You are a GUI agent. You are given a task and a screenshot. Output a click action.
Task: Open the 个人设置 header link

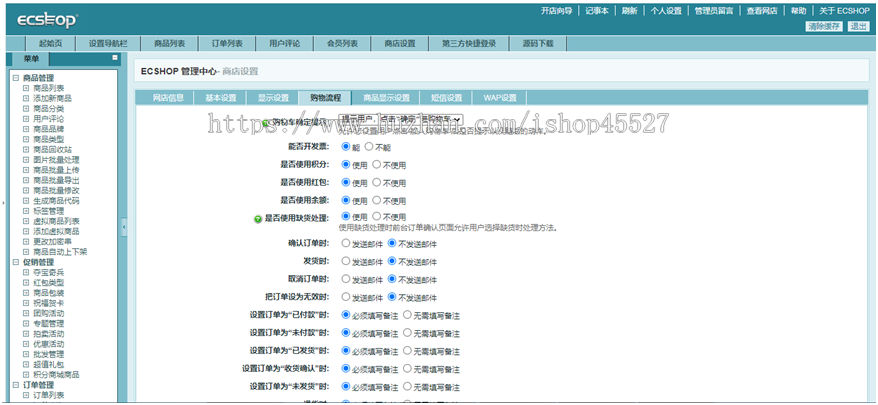coord(666,11)
